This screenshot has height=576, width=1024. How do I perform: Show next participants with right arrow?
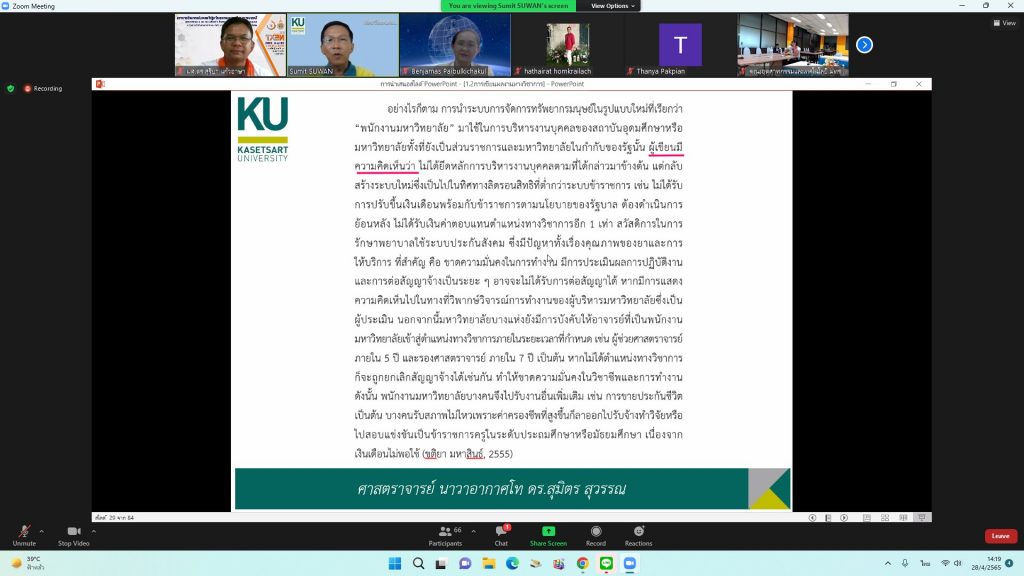coord(864,45)
